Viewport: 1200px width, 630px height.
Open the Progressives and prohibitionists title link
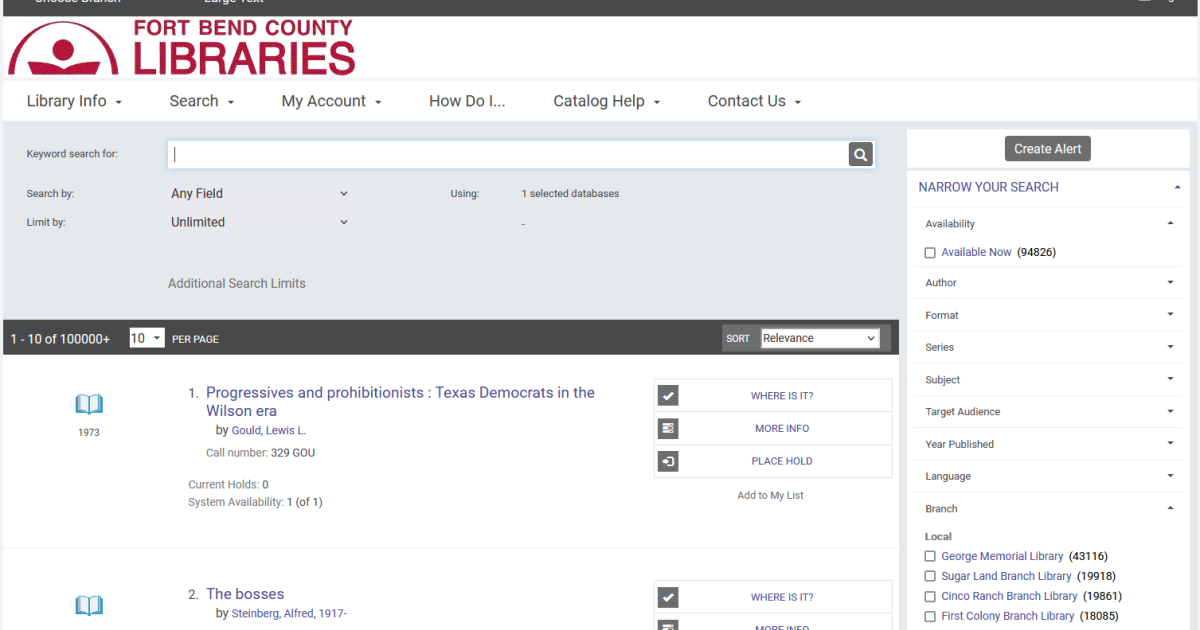(x=400, y=402)
